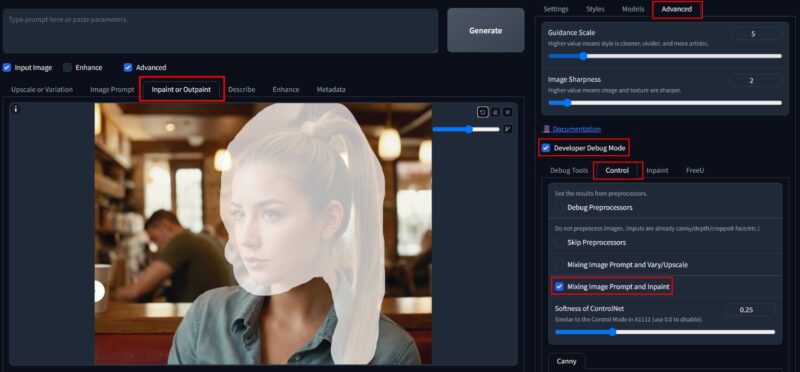
Task: Click the undo icon on the inpaint canvas
Action: tap(483, 112)
